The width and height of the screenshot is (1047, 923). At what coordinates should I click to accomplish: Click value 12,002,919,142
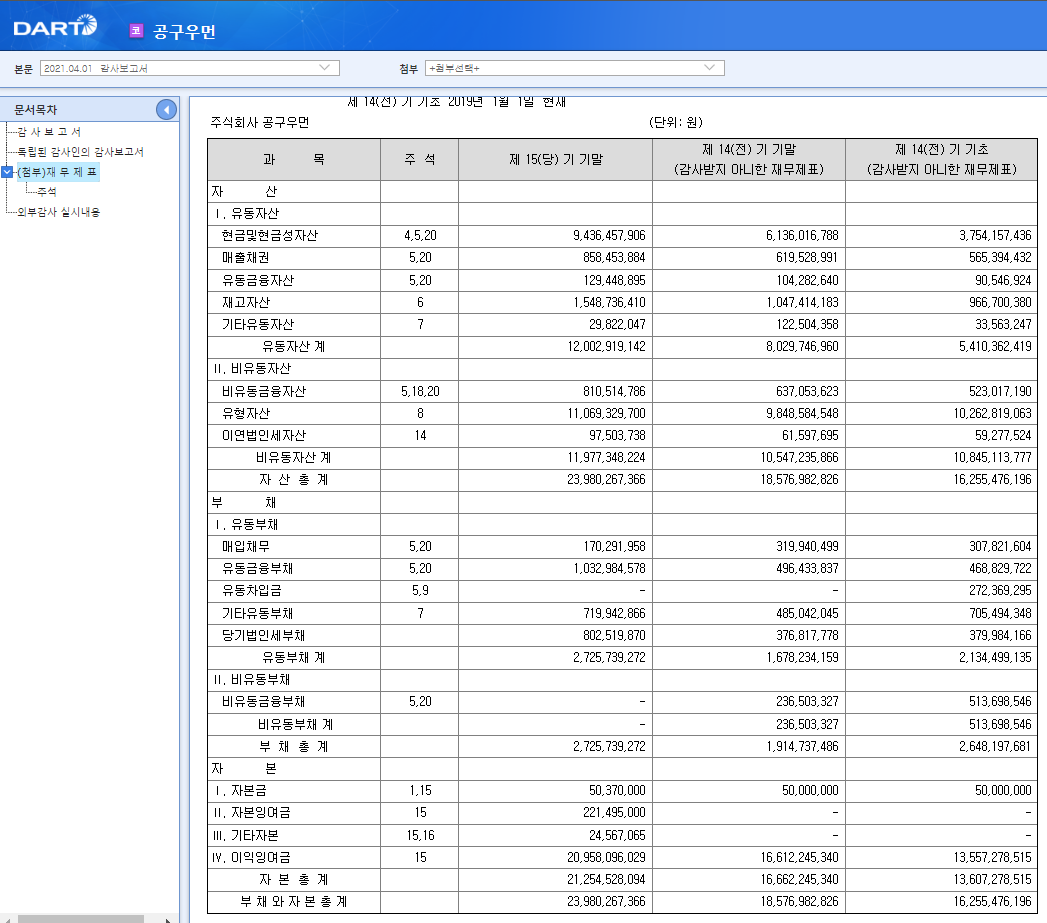(606, 347)
